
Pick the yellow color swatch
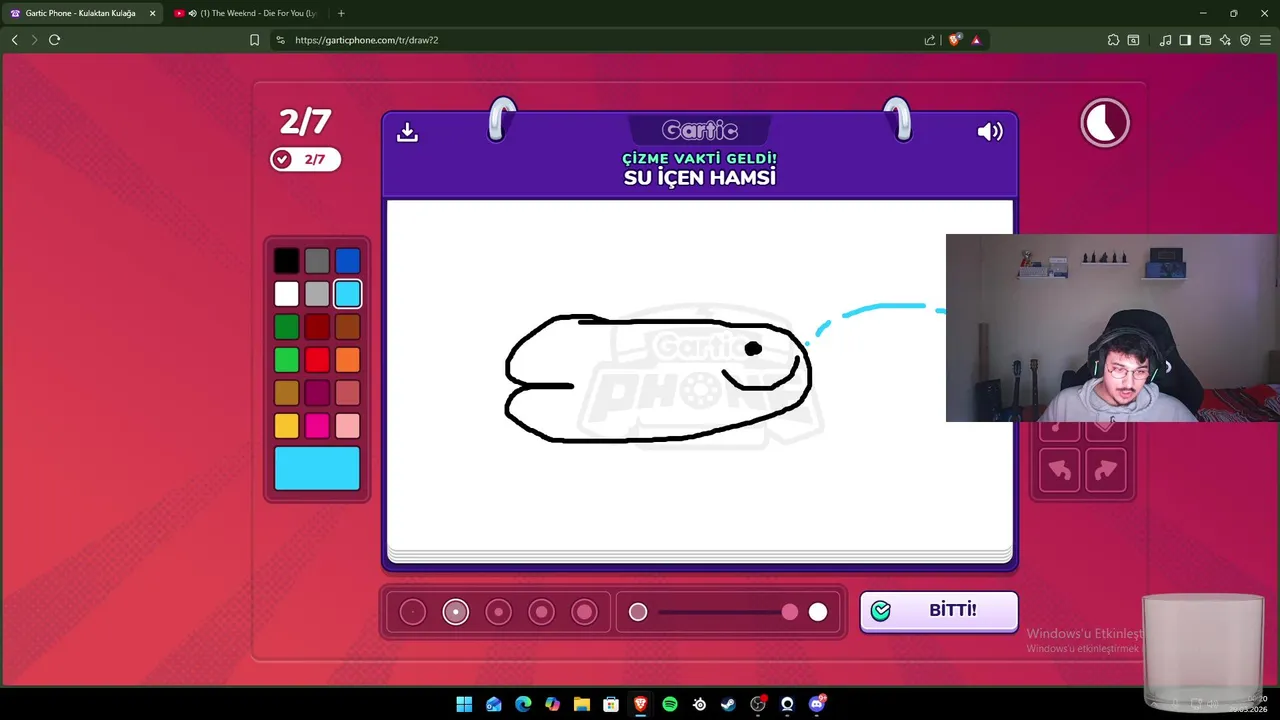tap(287, 426)
